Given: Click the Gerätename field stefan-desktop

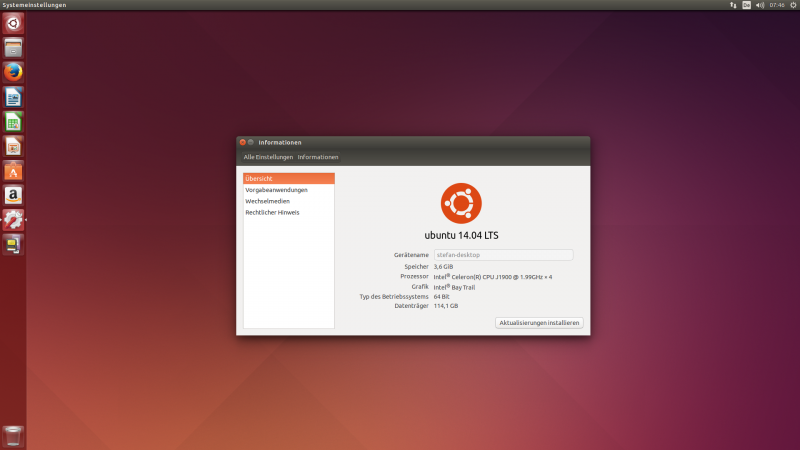Looking at the screenshot, I should (x=504, y=255).
